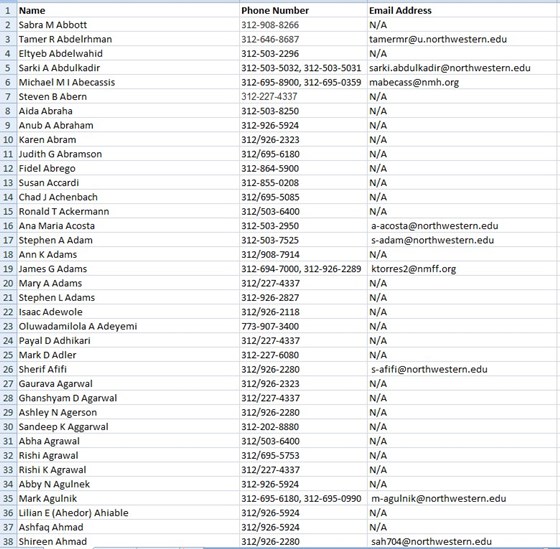Select phone cell 312-503-8250
This screenshot has width=560, height=549.
click(303, 111)
